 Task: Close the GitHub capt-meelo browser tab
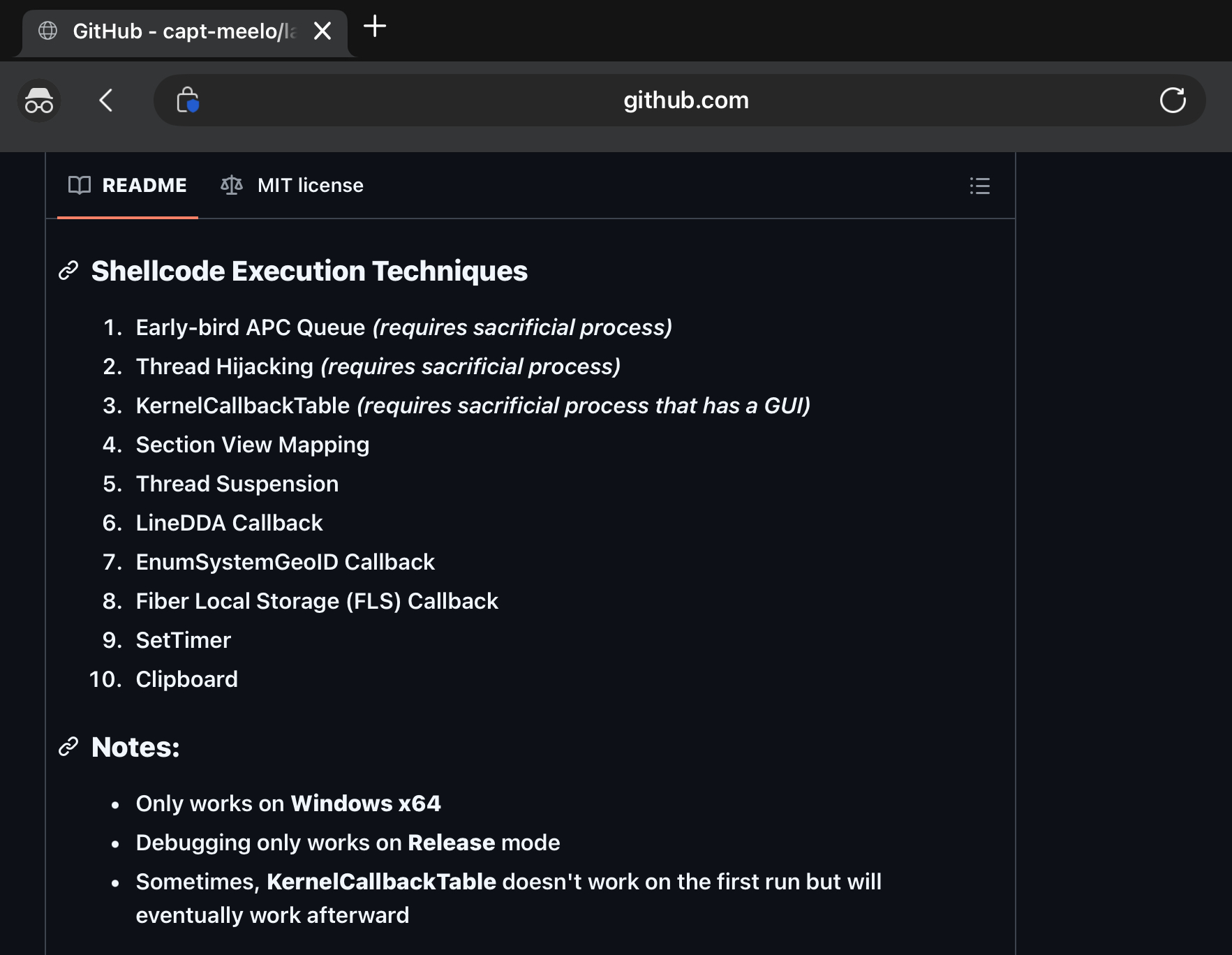[x=322, y=31]
